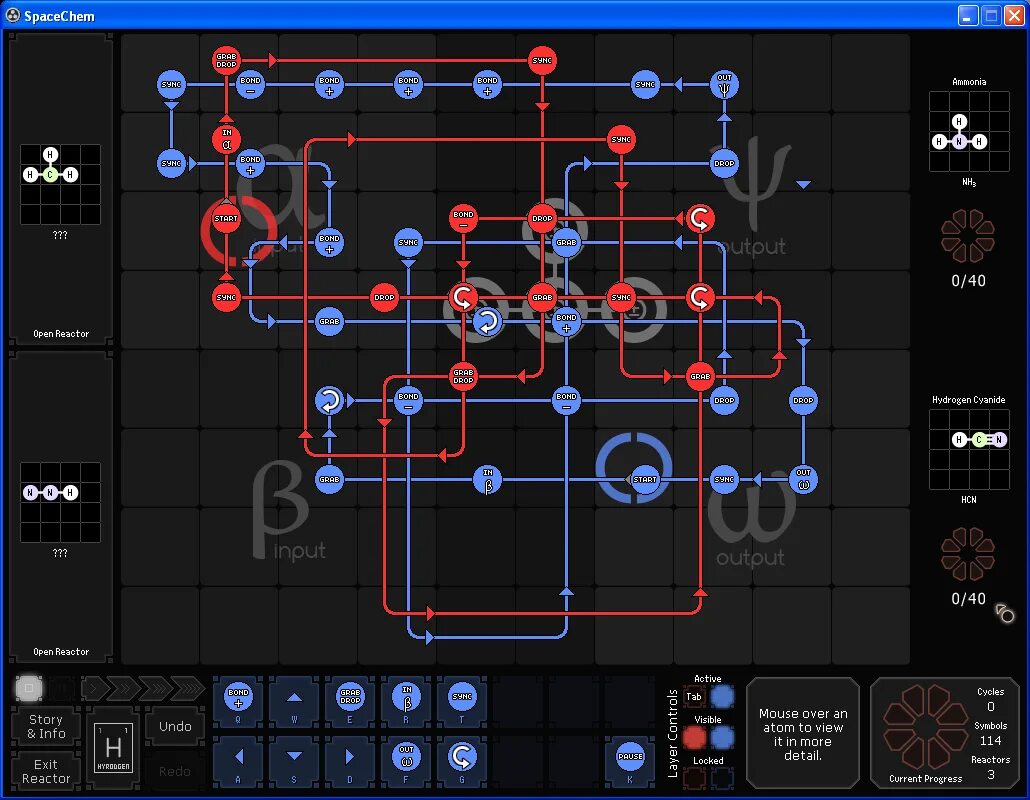Viewport: 1030px width, 800px height.
Task: Click the stop simulation button
Action: tap(29, 688)
